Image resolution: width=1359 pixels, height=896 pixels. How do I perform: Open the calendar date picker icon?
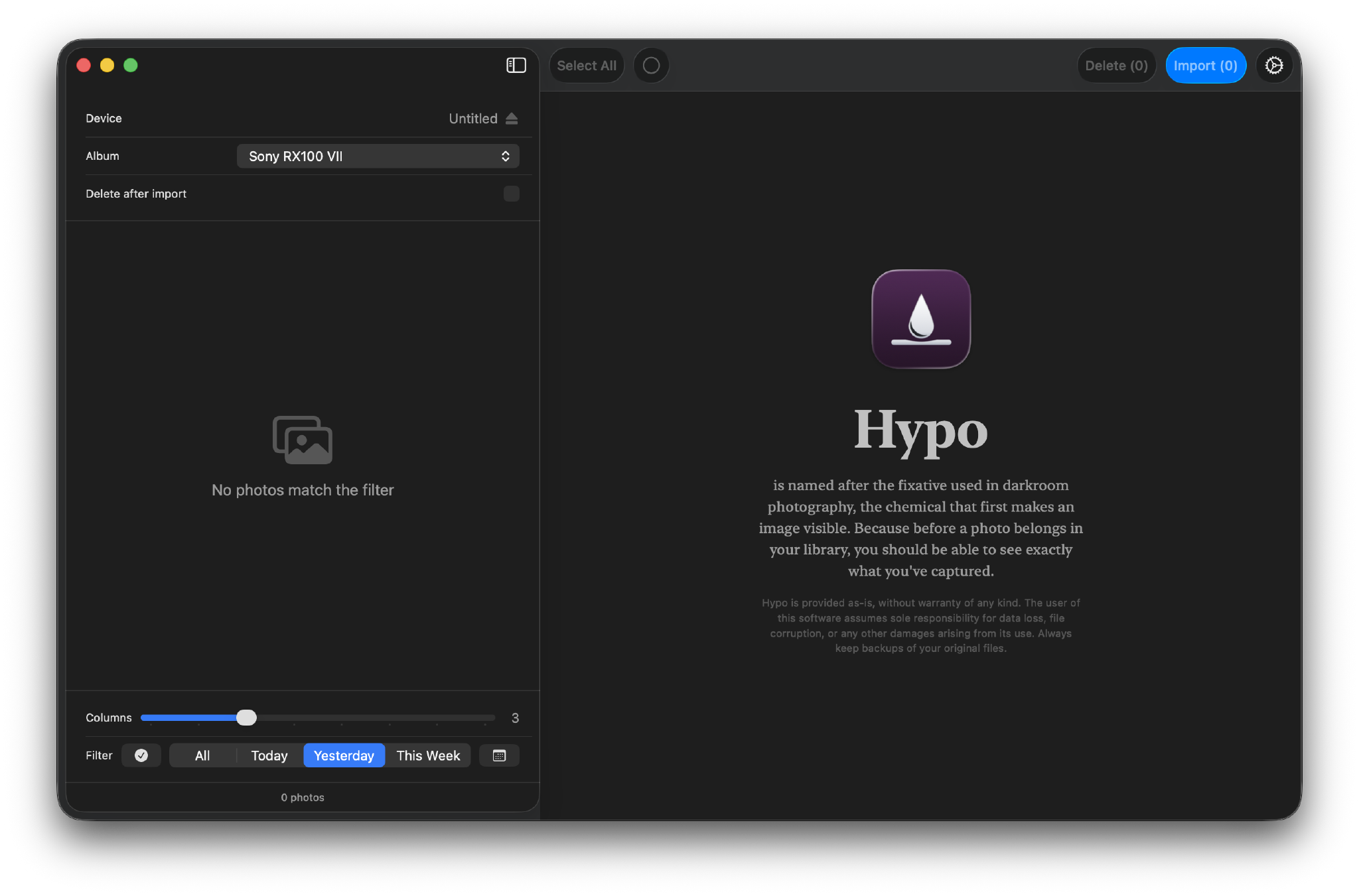(499, 755)
